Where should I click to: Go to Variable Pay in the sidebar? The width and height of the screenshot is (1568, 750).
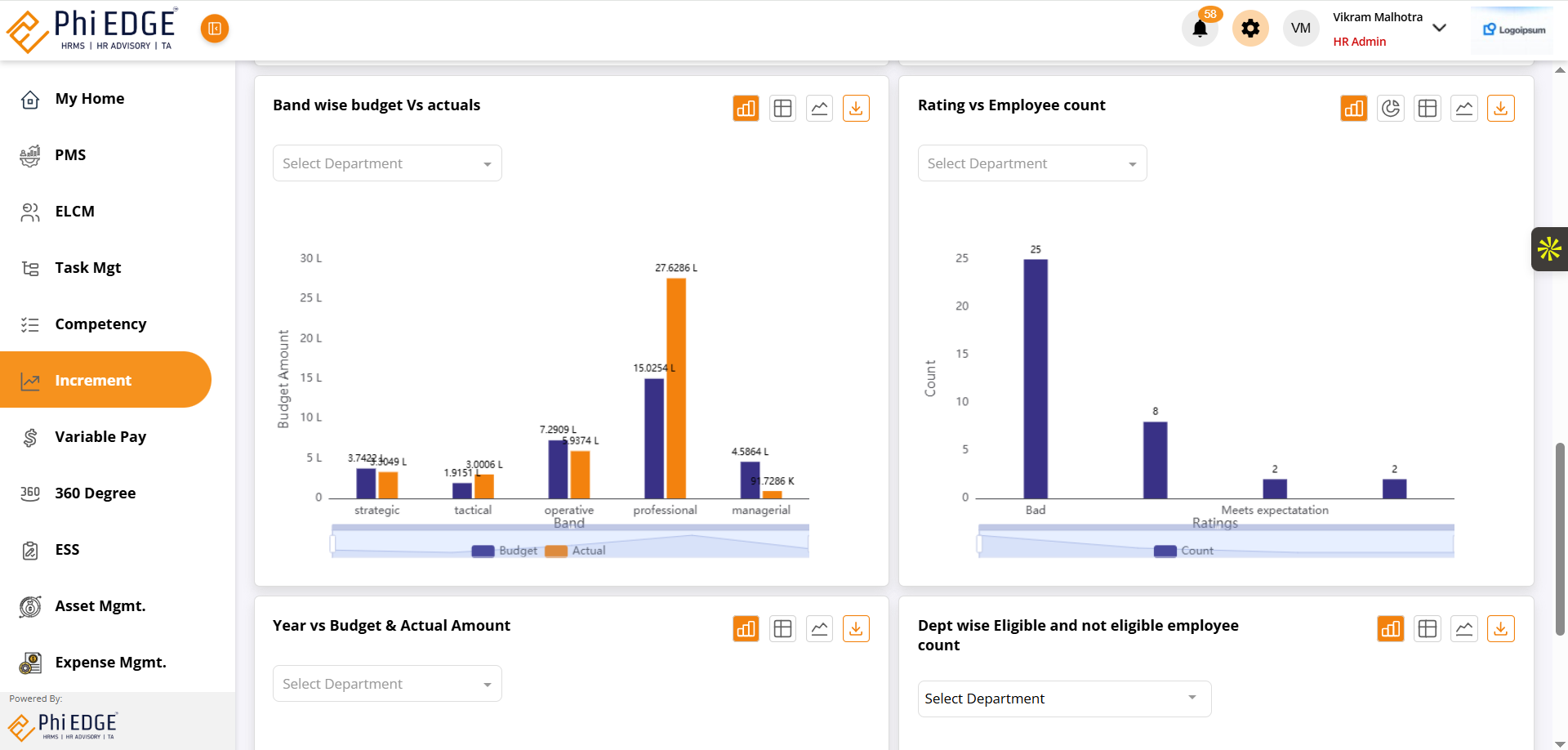[x=100, y=436]
